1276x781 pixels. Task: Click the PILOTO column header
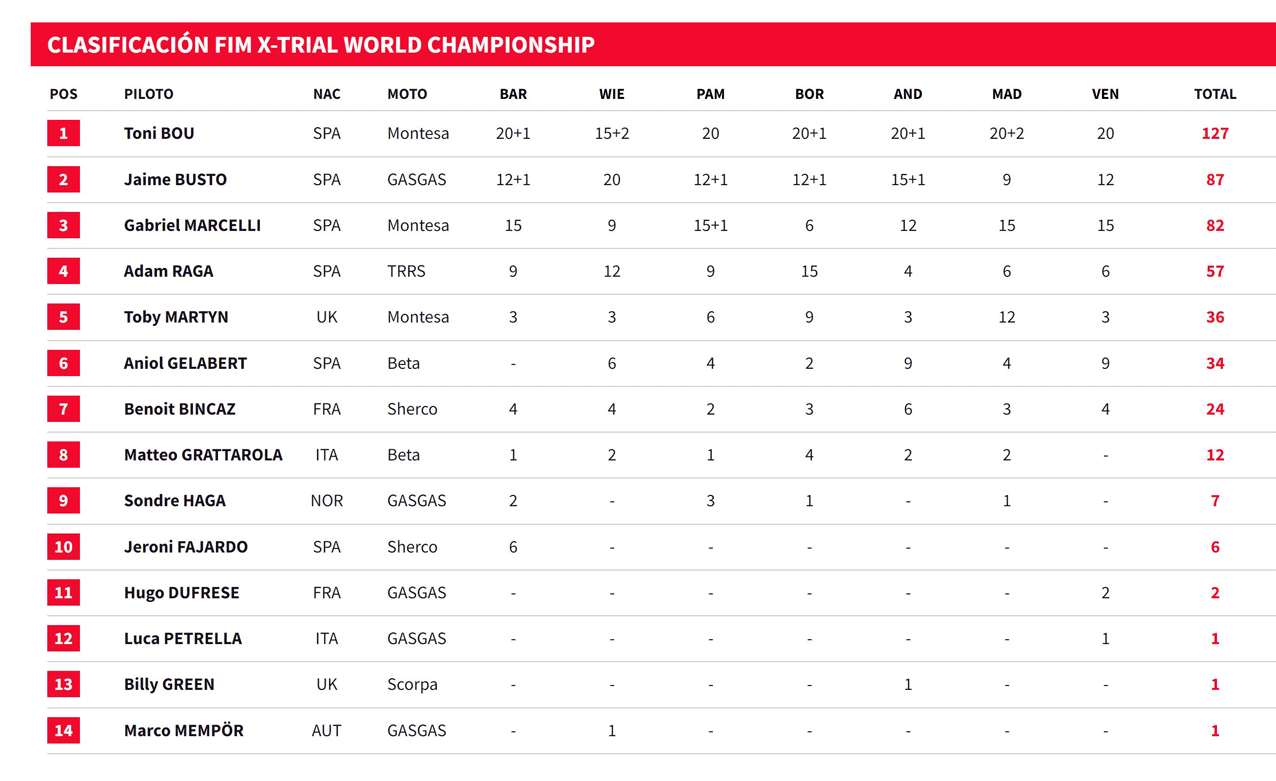[x=149, y=94]
